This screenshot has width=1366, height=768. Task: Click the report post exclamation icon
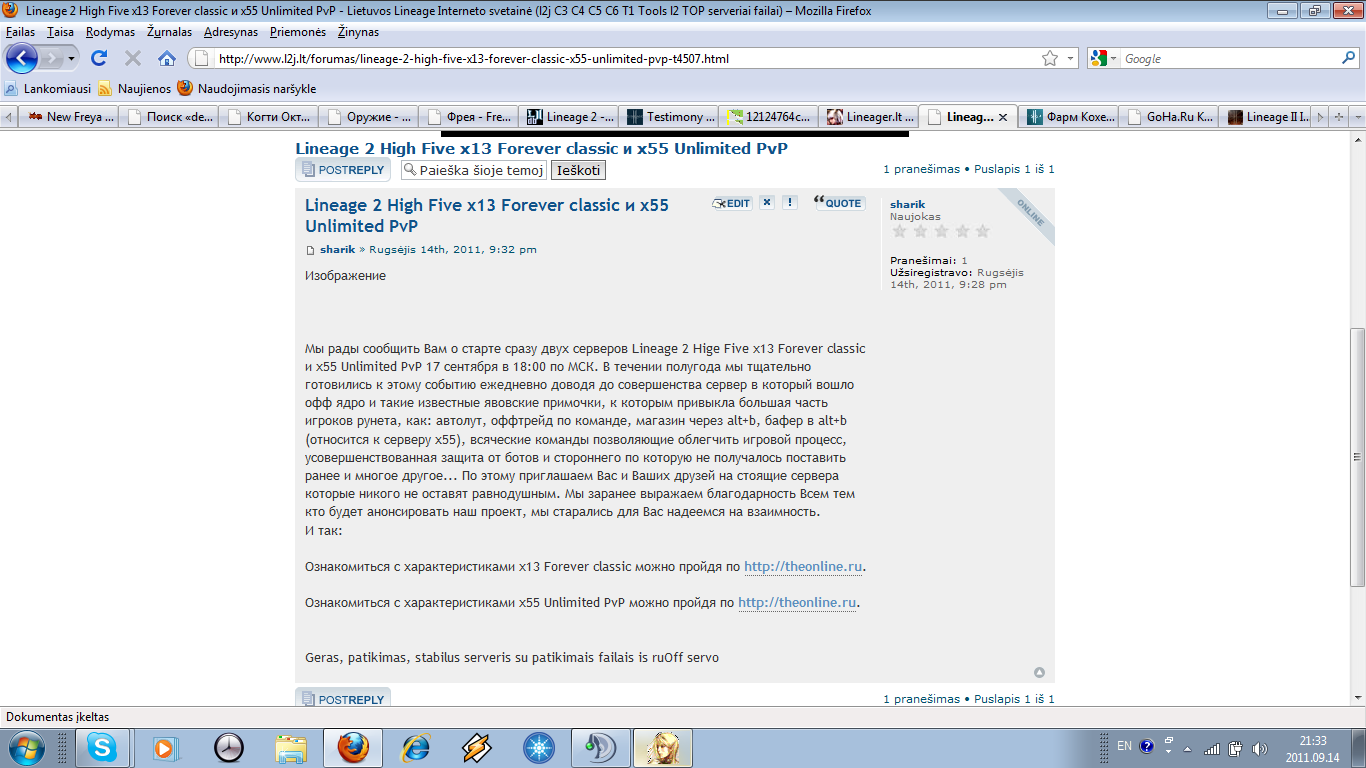click(x=790, y=202)
